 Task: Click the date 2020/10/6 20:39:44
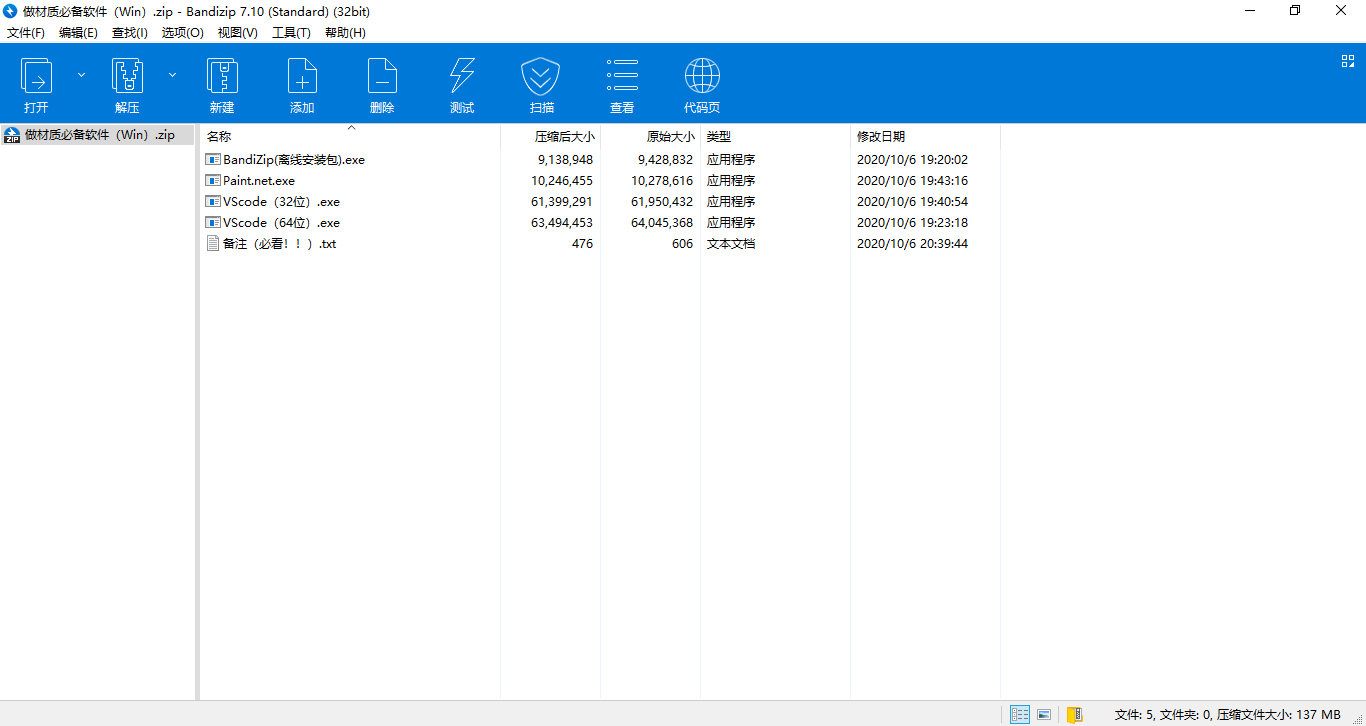tap(912, 243)
